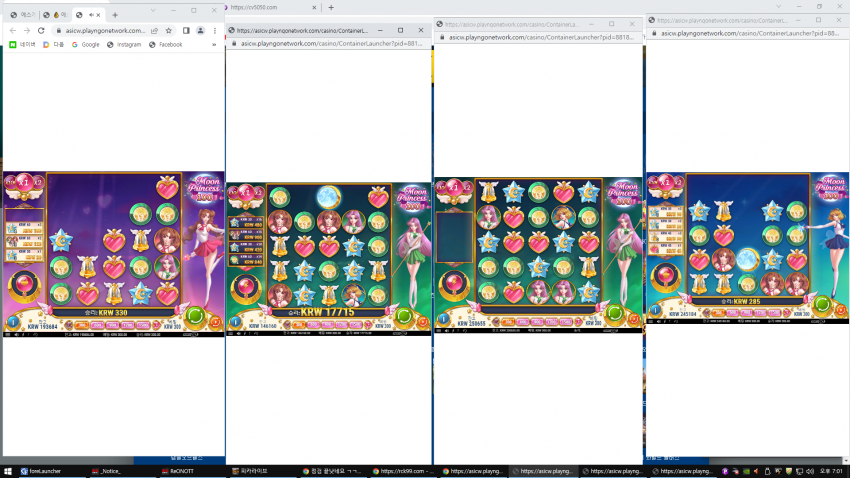Expand the hidden bookmarks chevron

(x=214, y=45)
